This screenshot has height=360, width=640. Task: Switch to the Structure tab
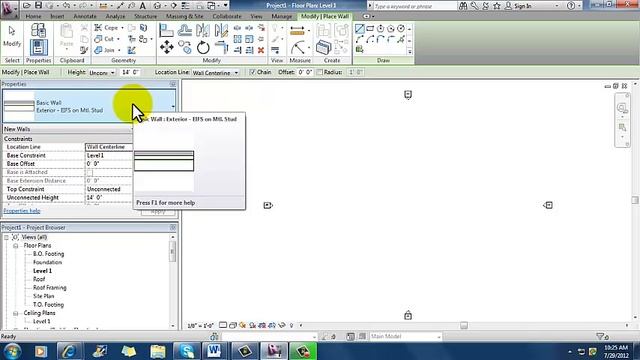145,16
